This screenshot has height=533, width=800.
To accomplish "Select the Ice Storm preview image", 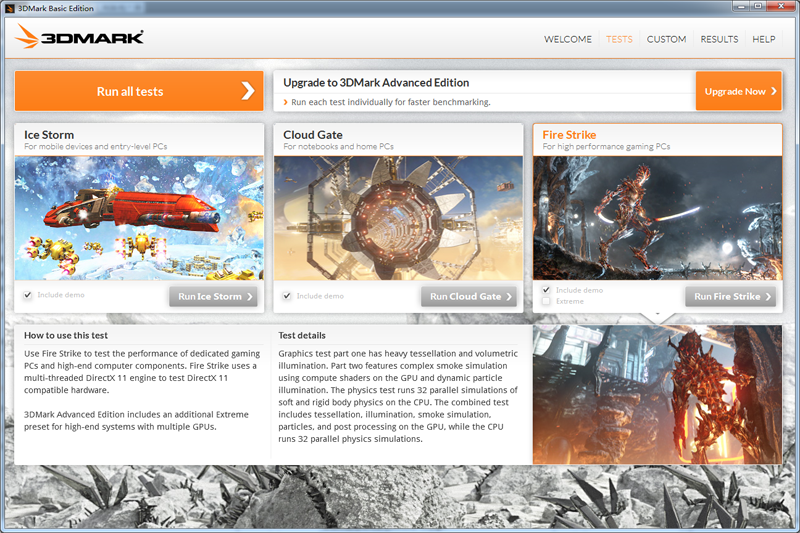I will point(139,218).
